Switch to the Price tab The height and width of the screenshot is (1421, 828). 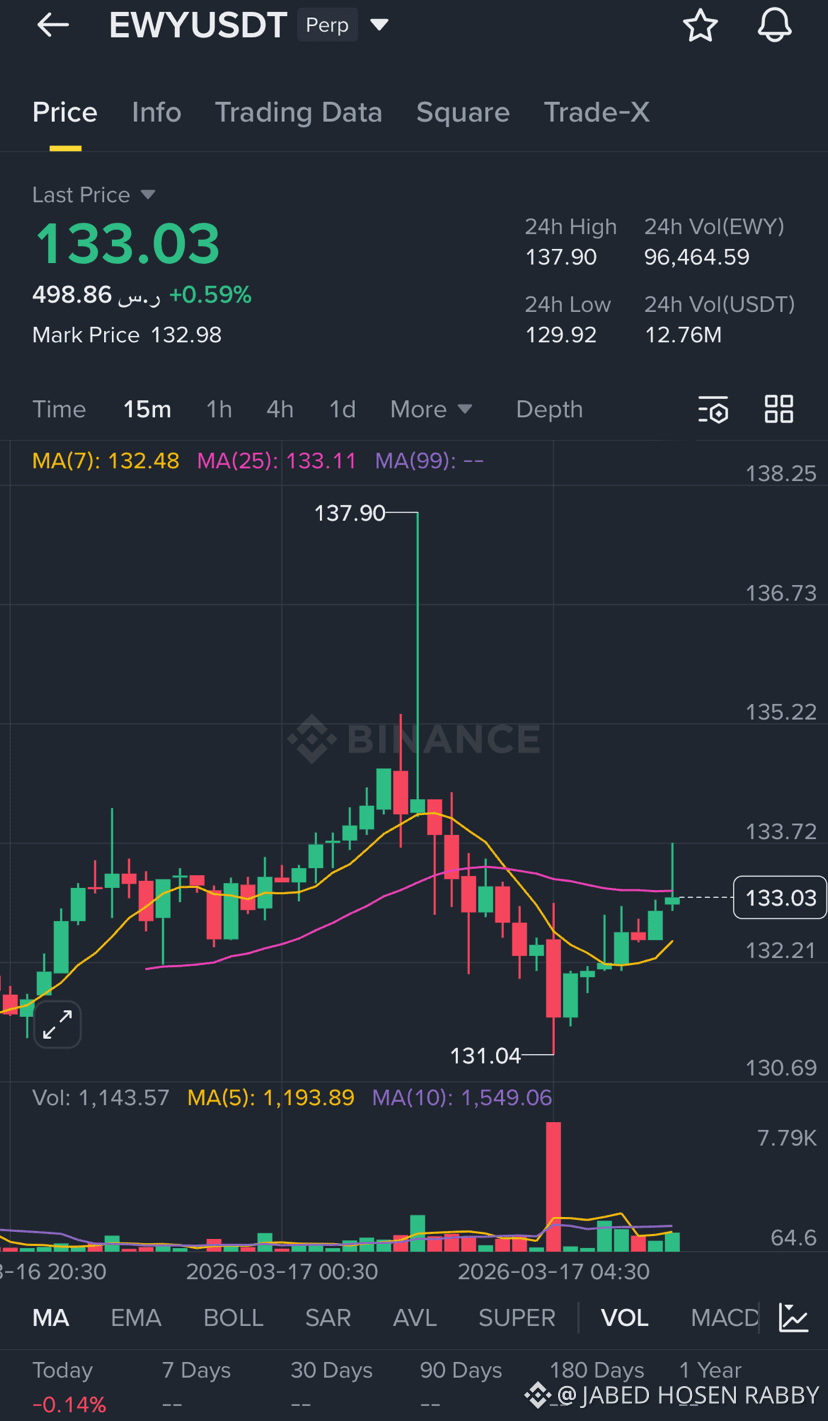click(x=65, y=112)
